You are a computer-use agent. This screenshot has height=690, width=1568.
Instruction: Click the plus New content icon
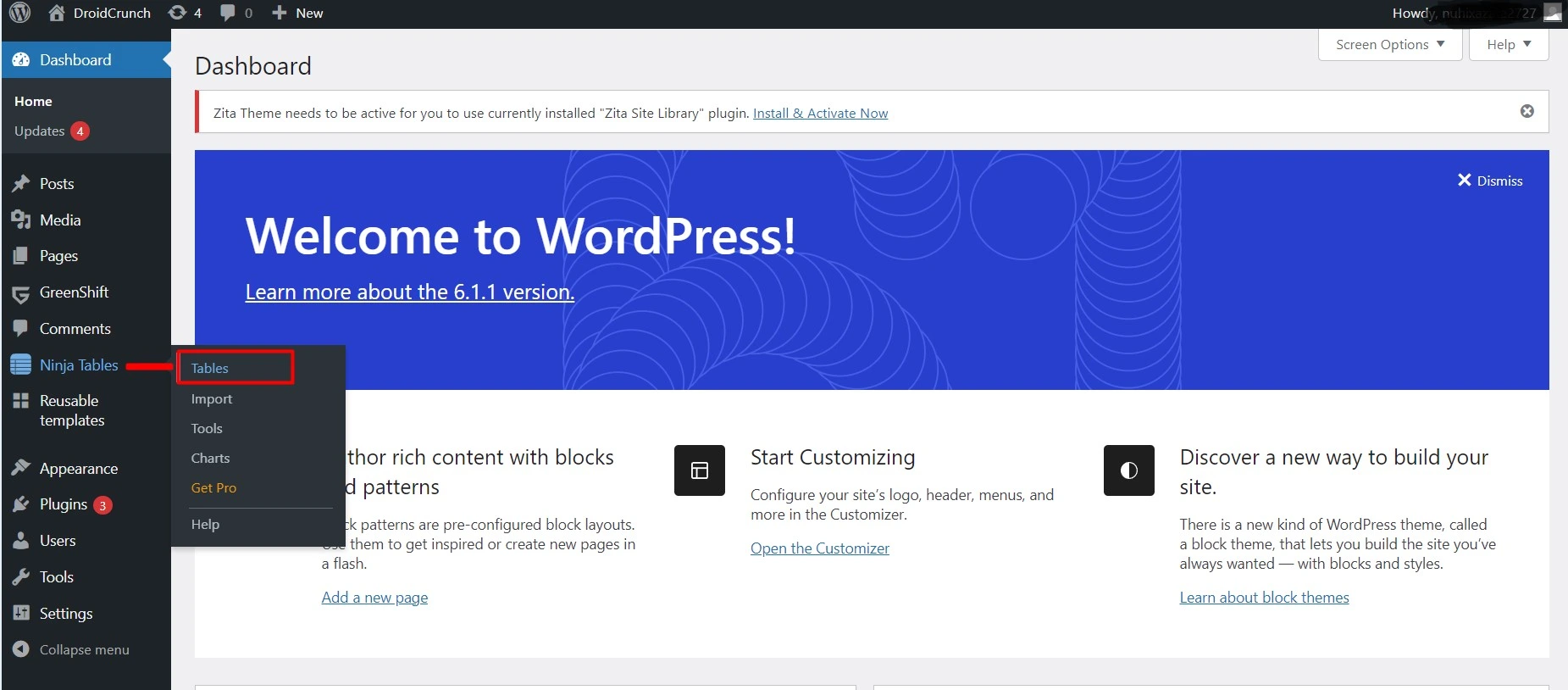pyautogui.click(x=279, y=13)
